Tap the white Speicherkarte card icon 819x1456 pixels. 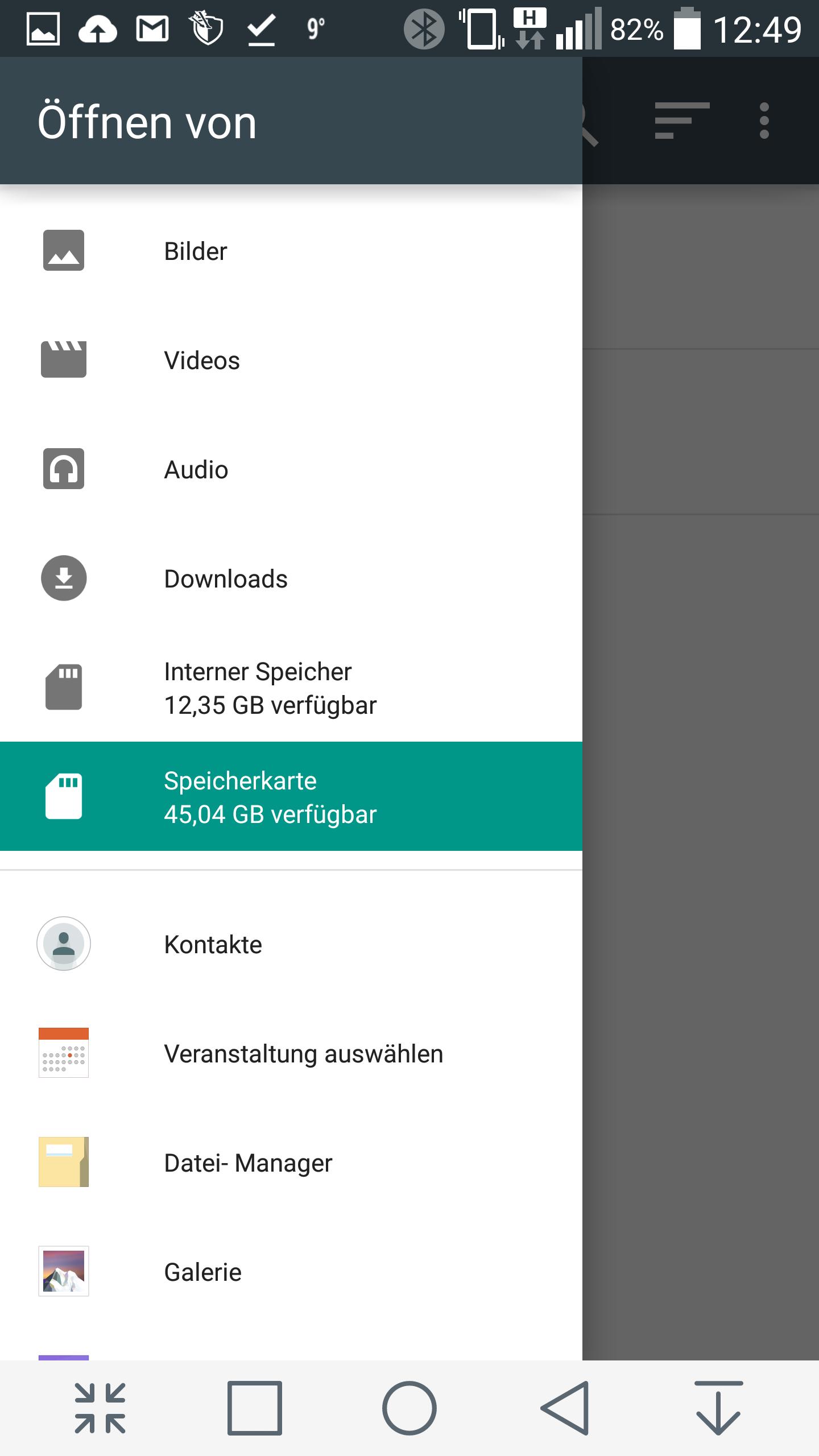[64, 796]
